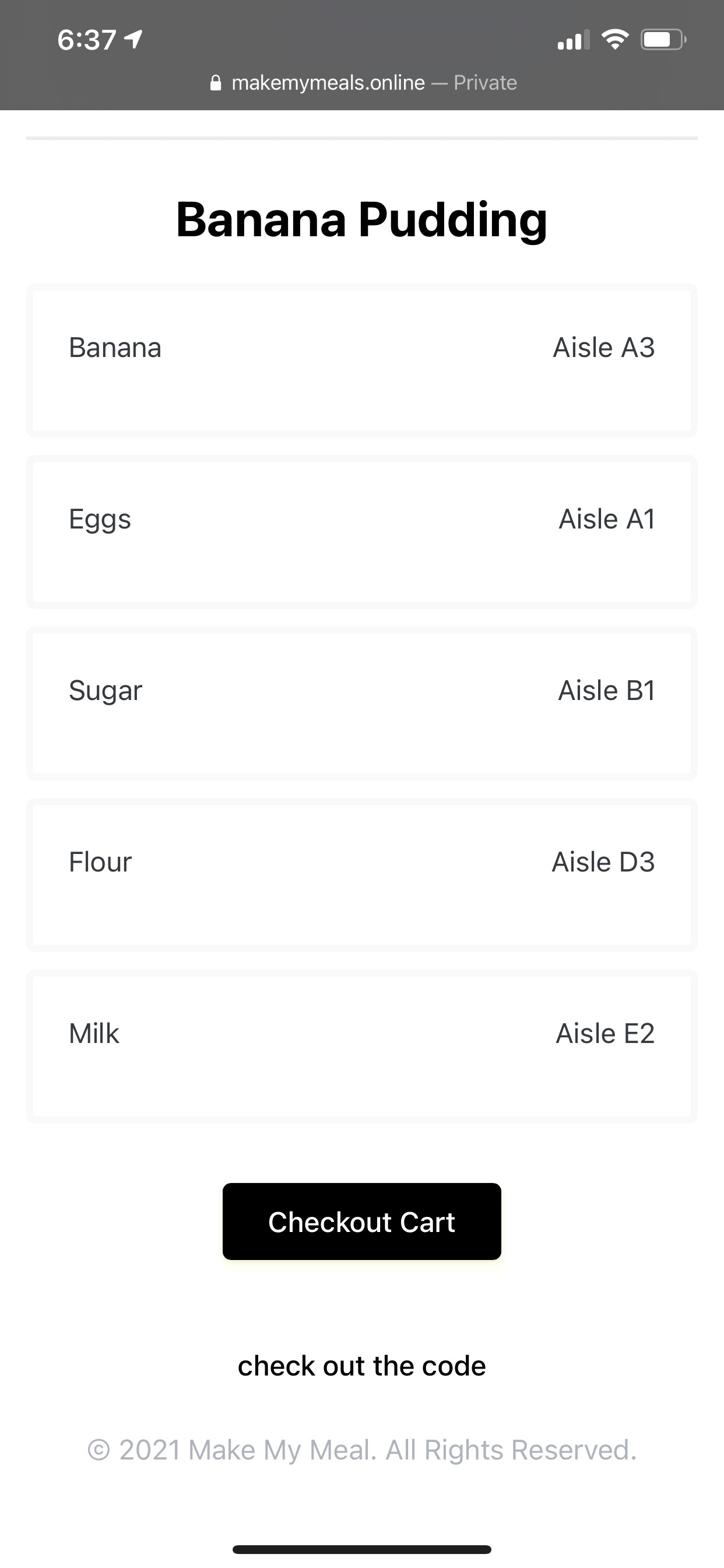724x1568 pixels.
Task: Tap the Banana Pudding heading
Action: pyautogui.click(x=361, y=220)
